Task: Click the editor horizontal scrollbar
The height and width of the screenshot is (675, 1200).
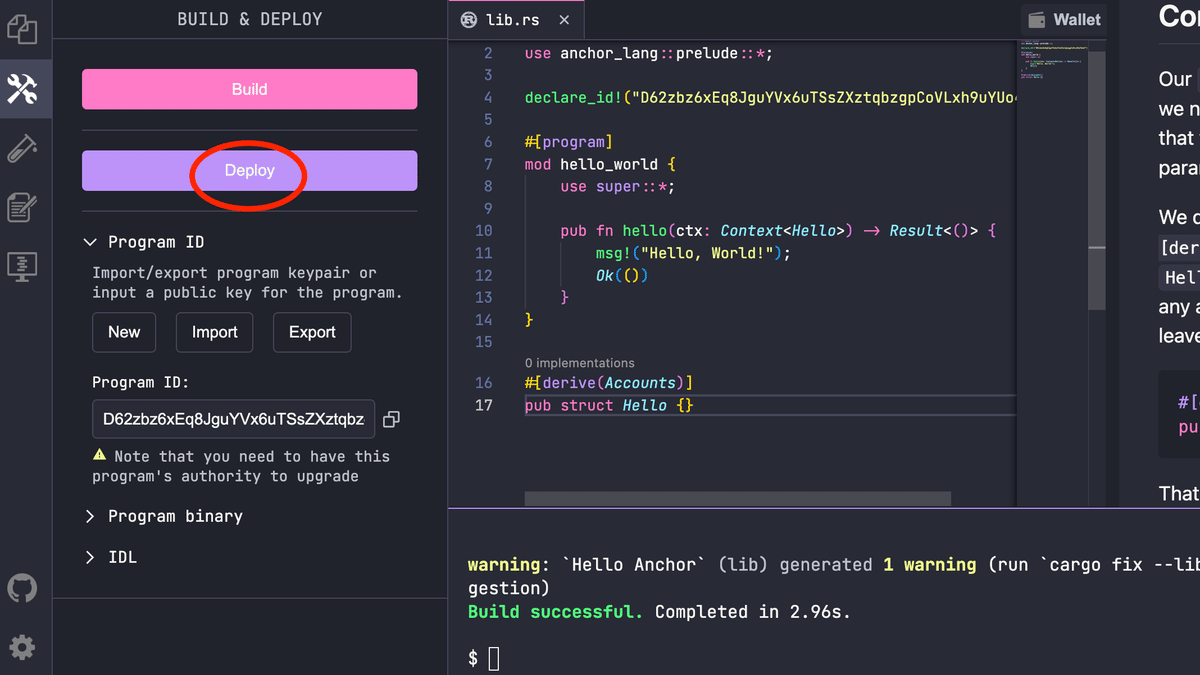Action: click(x=738, y=498)
